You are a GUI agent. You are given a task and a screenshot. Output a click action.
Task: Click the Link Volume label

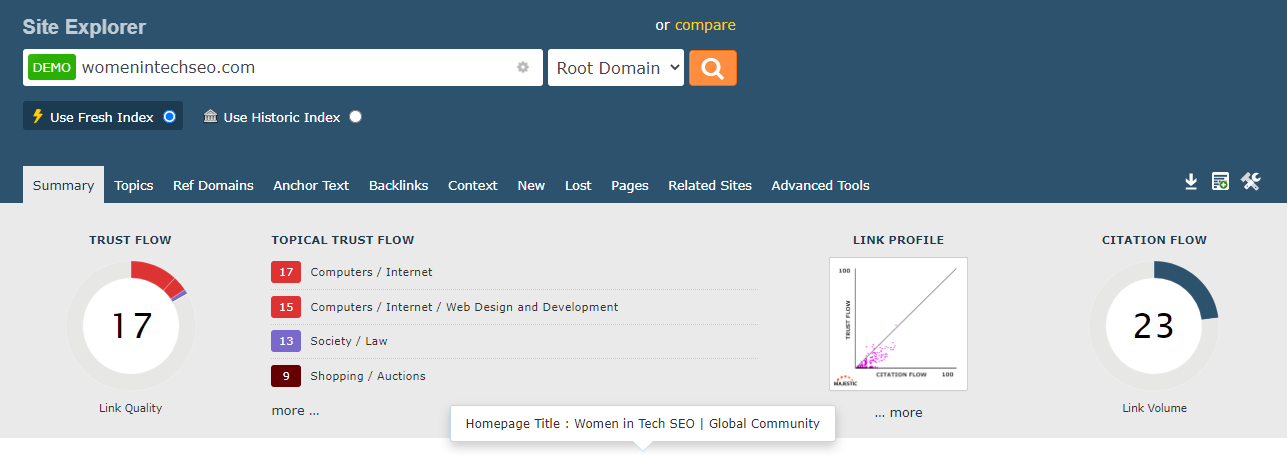point(1154,408)
